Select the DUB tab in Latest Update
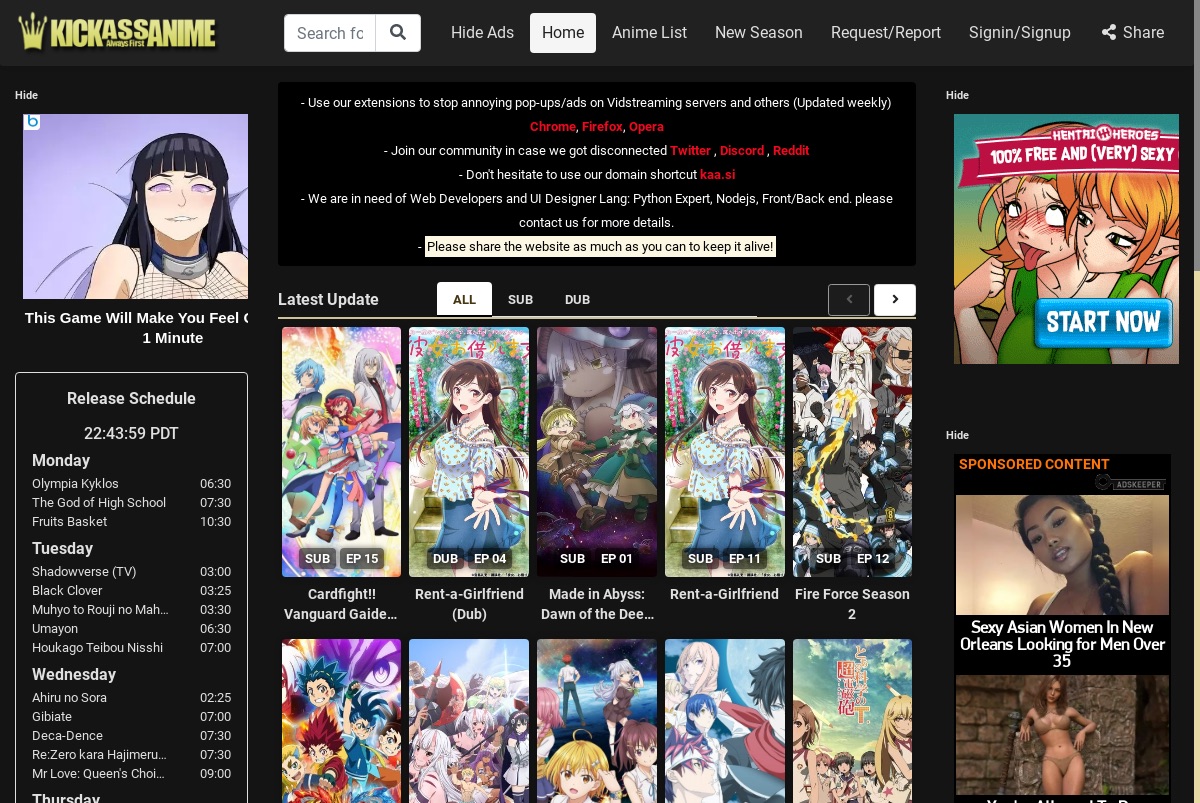Image resolution: width=1200 pixels, height=803 pixels. pos(577,299)
